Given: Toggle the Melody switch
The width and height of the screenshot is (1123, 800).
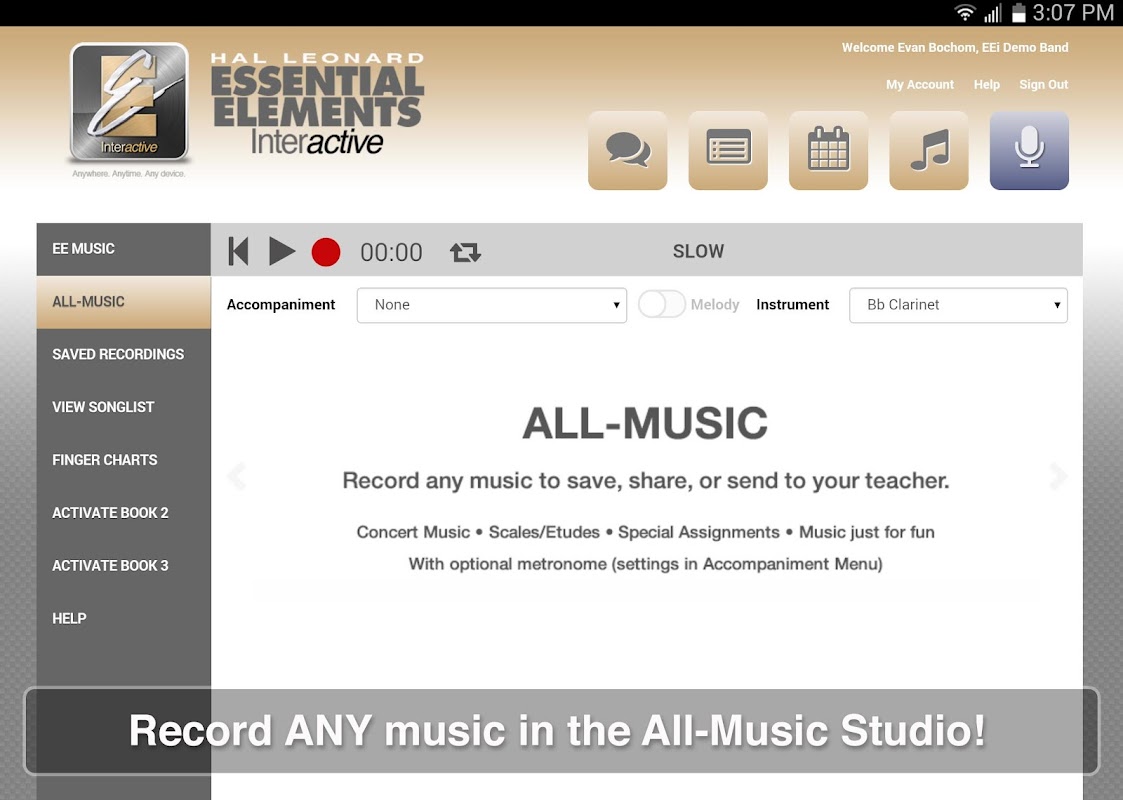Looking at the screenshot, I should point(662,304).
